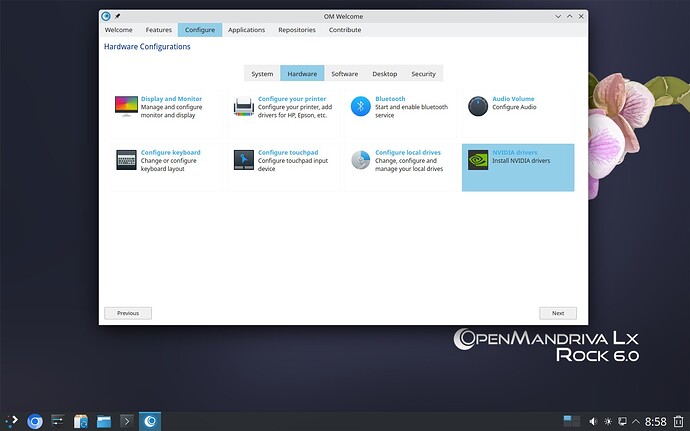Open the Security sub-tab

(423, 74)
